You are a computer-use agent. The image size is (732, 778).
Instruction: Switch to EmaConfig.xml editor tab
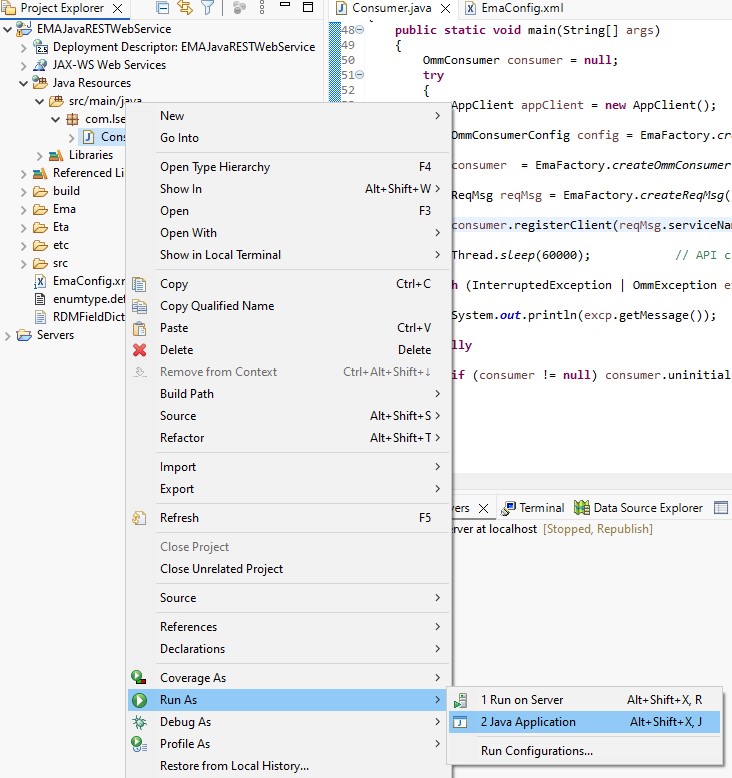pyautogui.click(x=515, y=8)
